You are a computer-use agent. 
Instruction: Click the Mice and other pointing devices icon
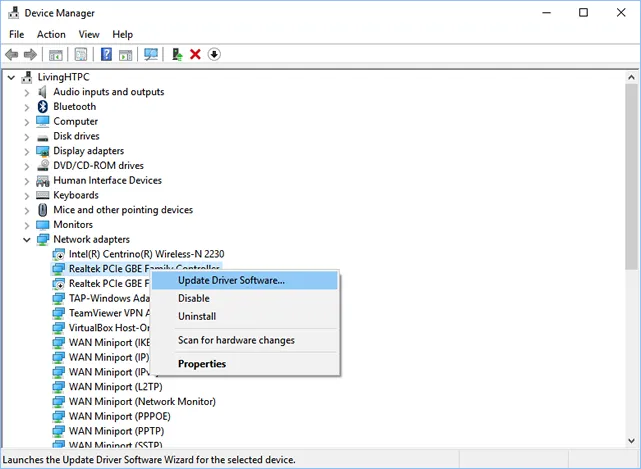(x=43, y=210)
